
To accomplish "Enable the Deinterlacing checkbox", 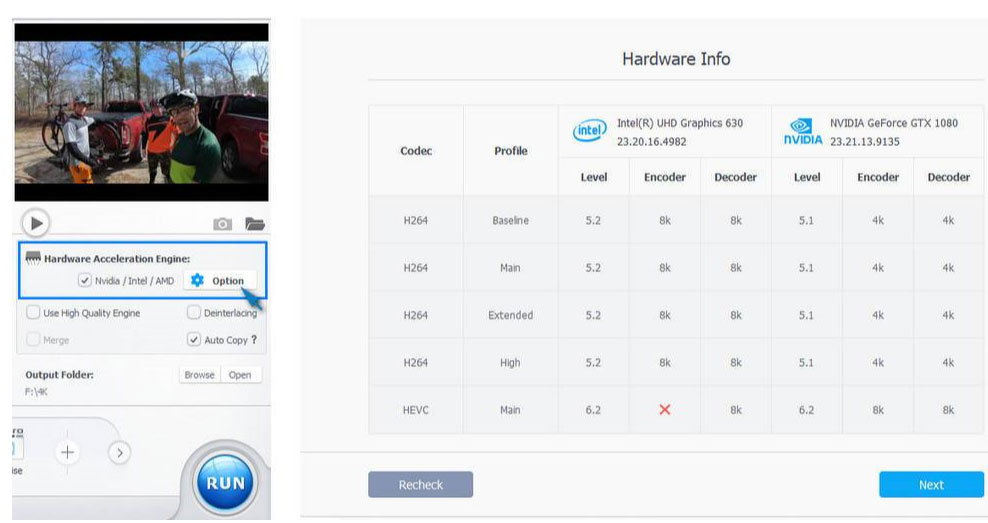I will tap(193, 312).
